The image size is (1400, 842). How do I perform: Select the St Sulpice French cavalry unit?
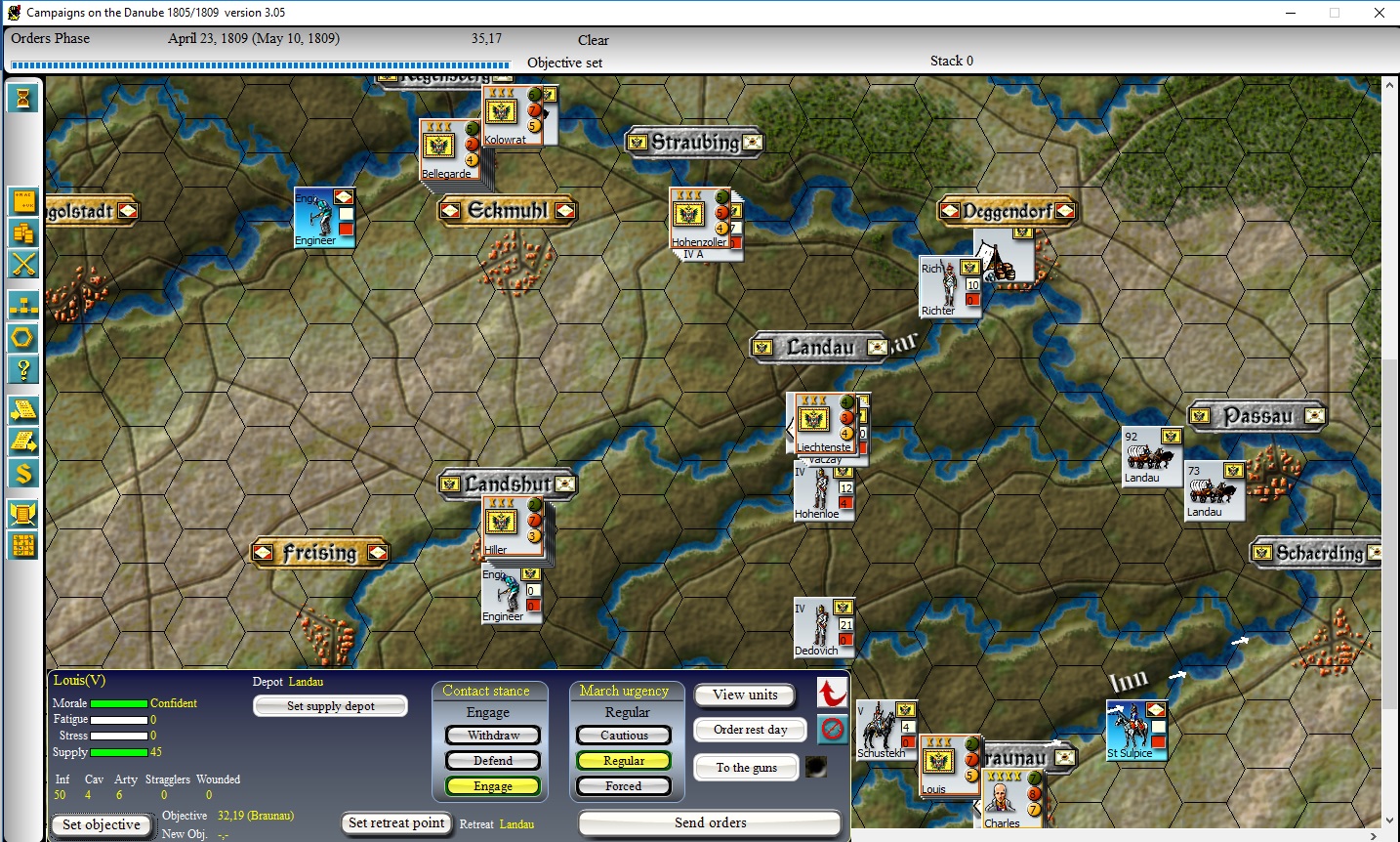click(x=1136, y=731)
